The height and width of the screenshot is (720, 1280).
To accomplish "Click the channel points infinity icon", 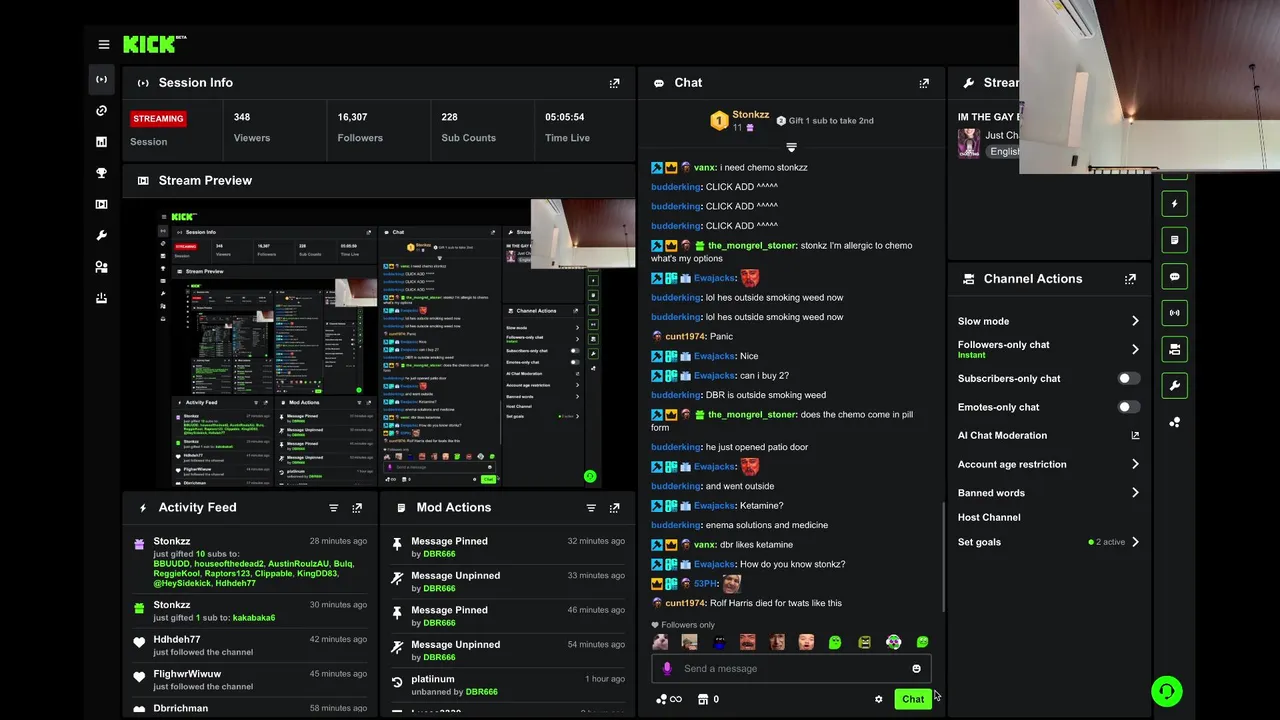I will coord(669,699).
